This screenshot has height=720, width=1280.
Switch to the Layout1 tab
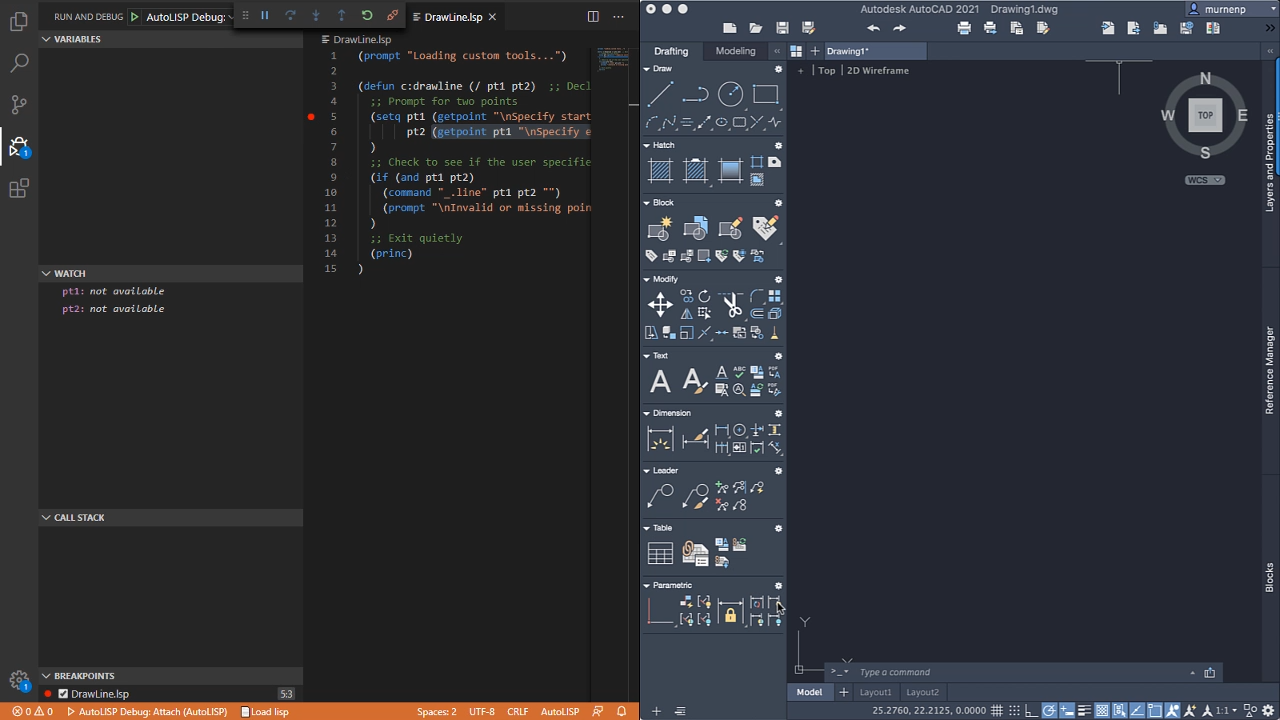[875, 692]
